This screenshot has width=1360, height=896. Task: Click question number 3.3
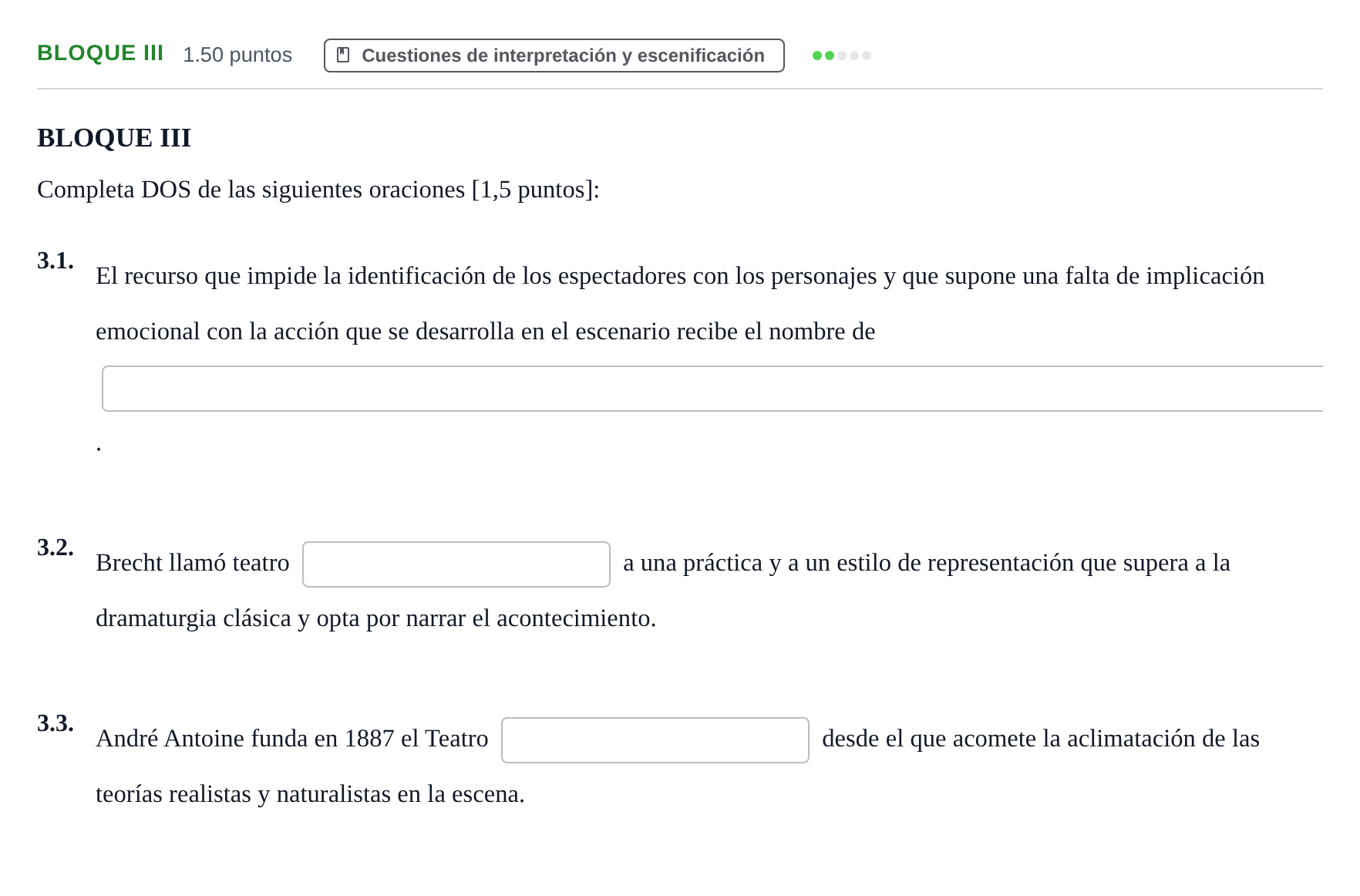point(56,723)
